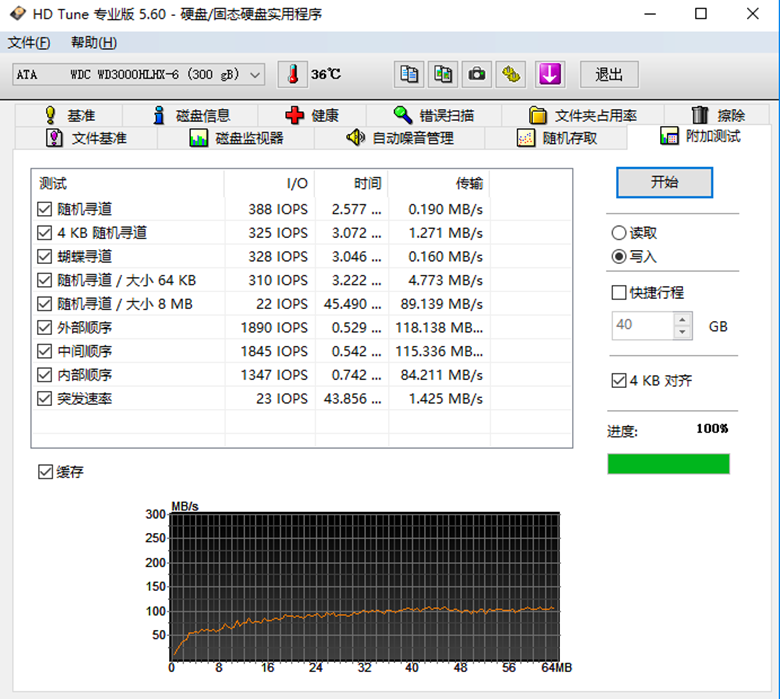Open the 磁盘监视器 tab

click(x=236, y=138)
